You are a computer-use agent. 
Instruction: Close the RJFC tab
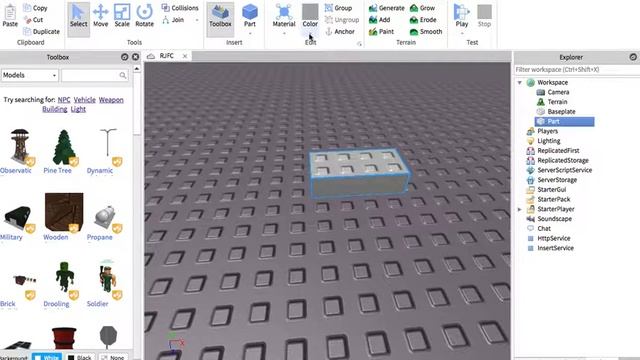coord(184,56)
